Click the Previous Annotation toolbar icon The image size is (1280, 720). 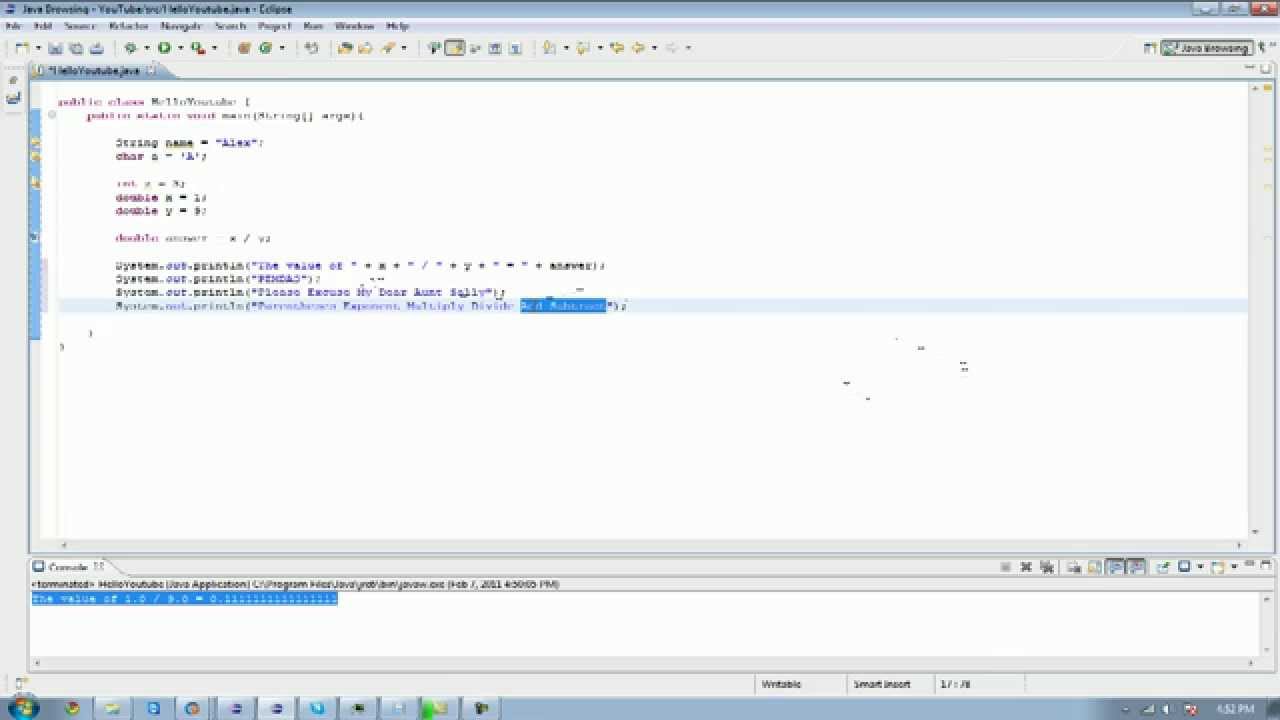[x=583, y=48]
